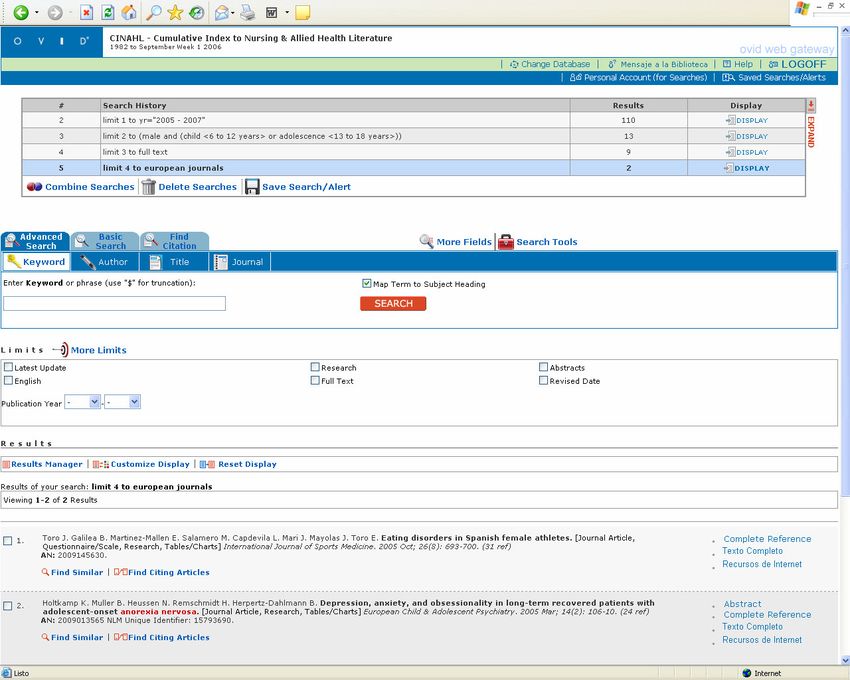Uncheck Map Term to Subject Heading

(x=367, y=284)
